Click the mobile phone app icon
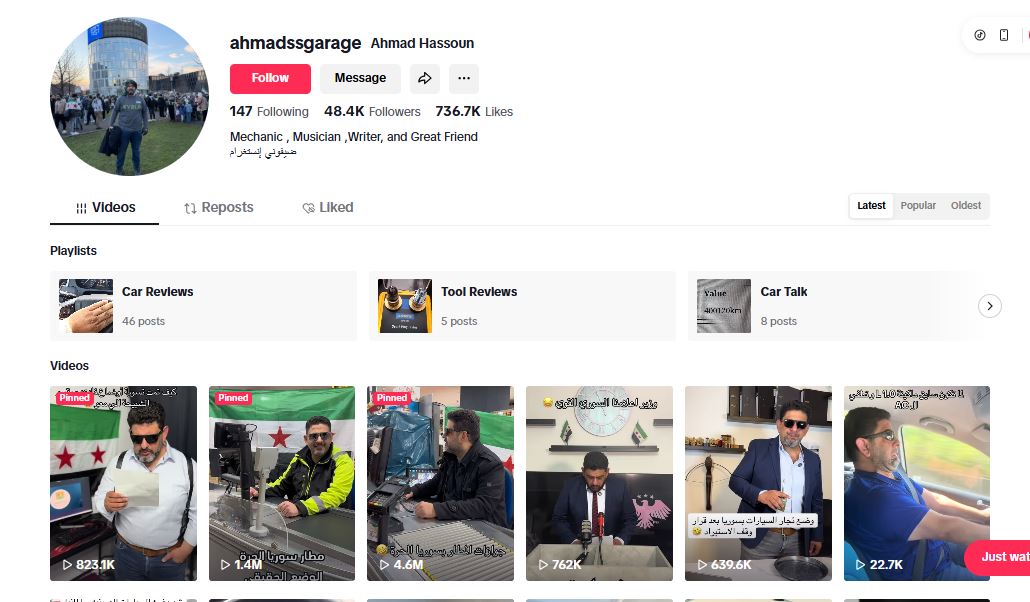 pos(1004,35)
